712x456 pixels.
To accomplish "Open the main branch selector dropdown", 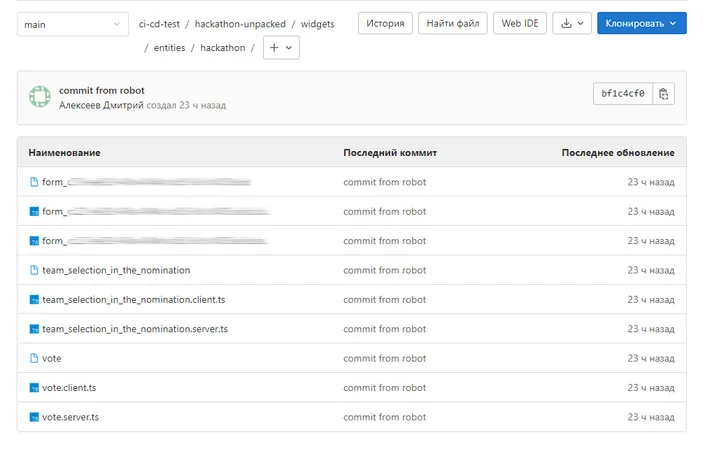I will point(73,24).
